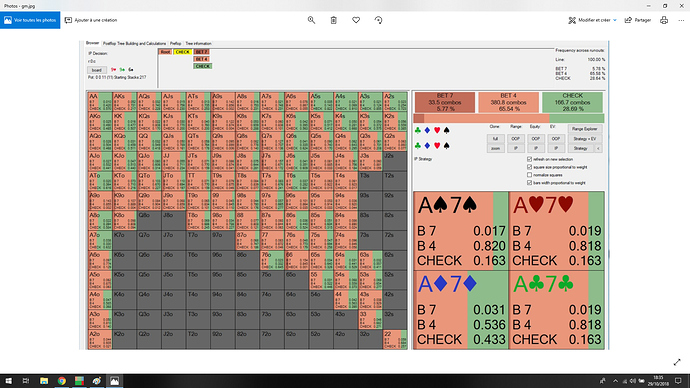Enter fullscreen with the diagonal arrows icon

677,362
